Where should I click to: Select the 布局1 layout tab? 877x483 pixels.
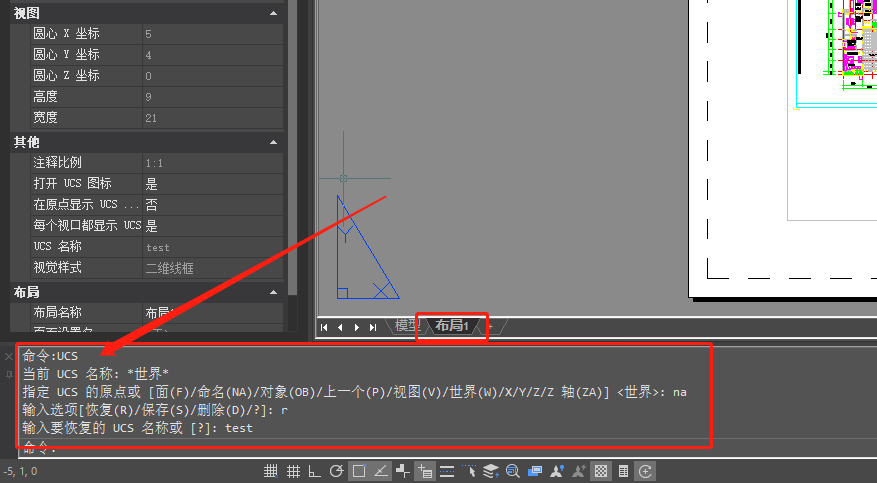[x=452, y=326]
